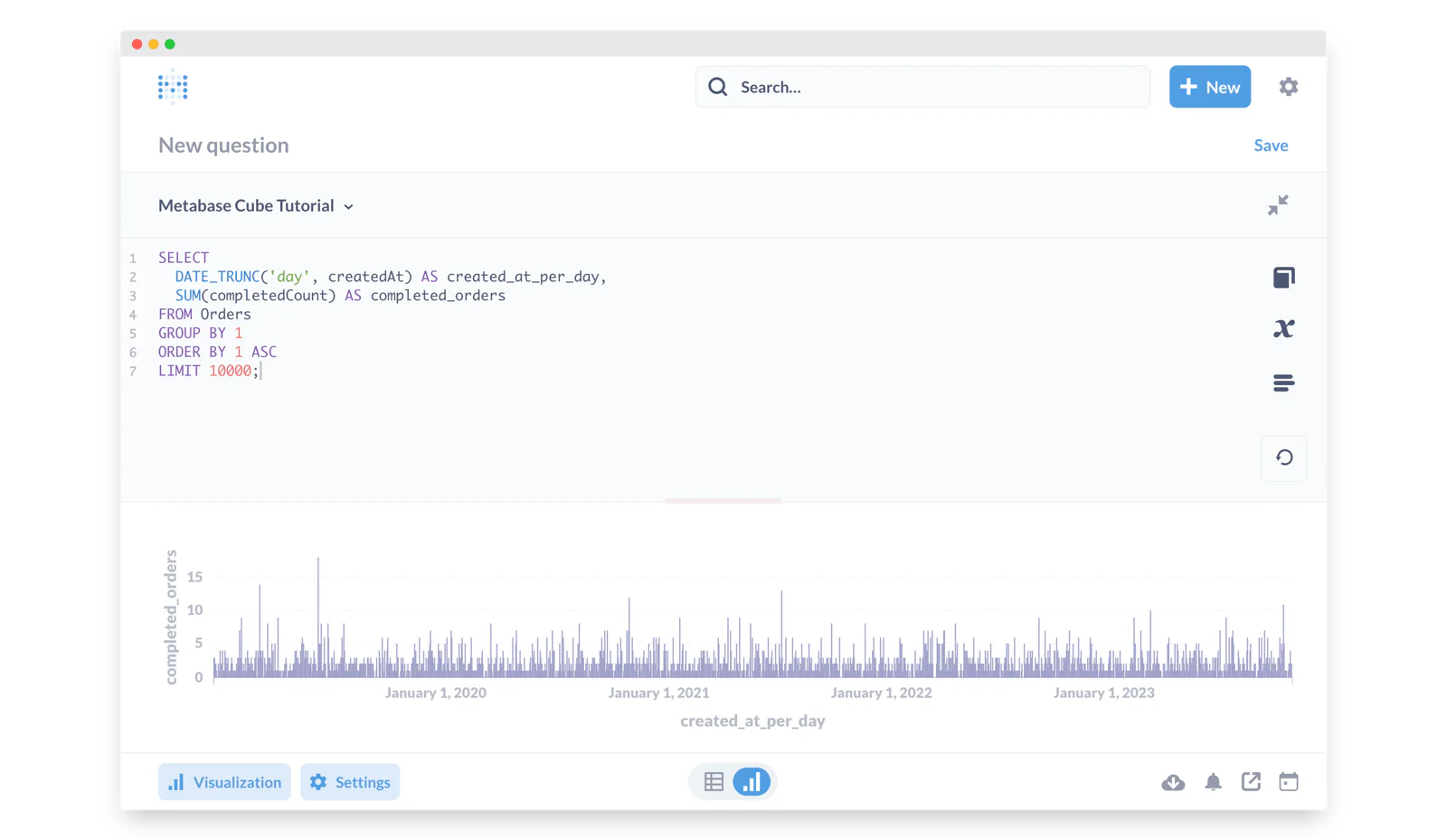The height and width of the screenshot is (840, 1447).
Task: Click the SELECT keyword on line 1
Action: (x=184, y=258)
